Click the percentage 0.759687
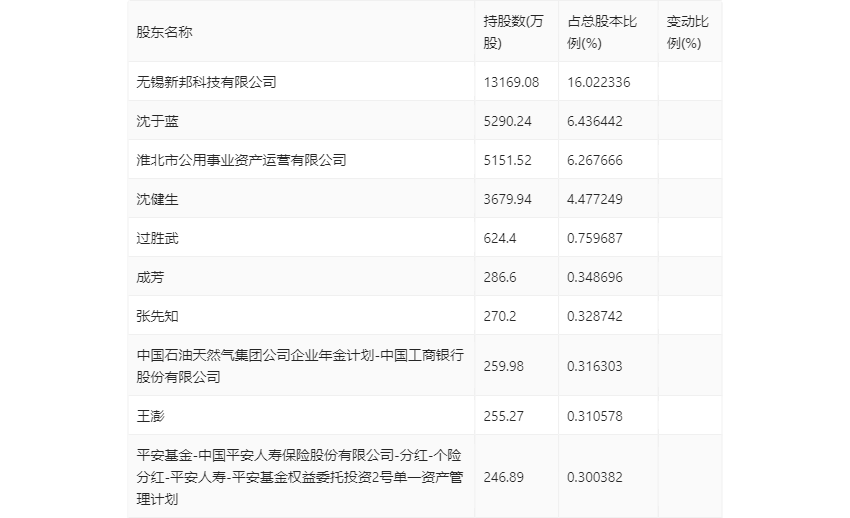This screenshot has height=518, width=850. pyautogui.click(x=595, y=238)
